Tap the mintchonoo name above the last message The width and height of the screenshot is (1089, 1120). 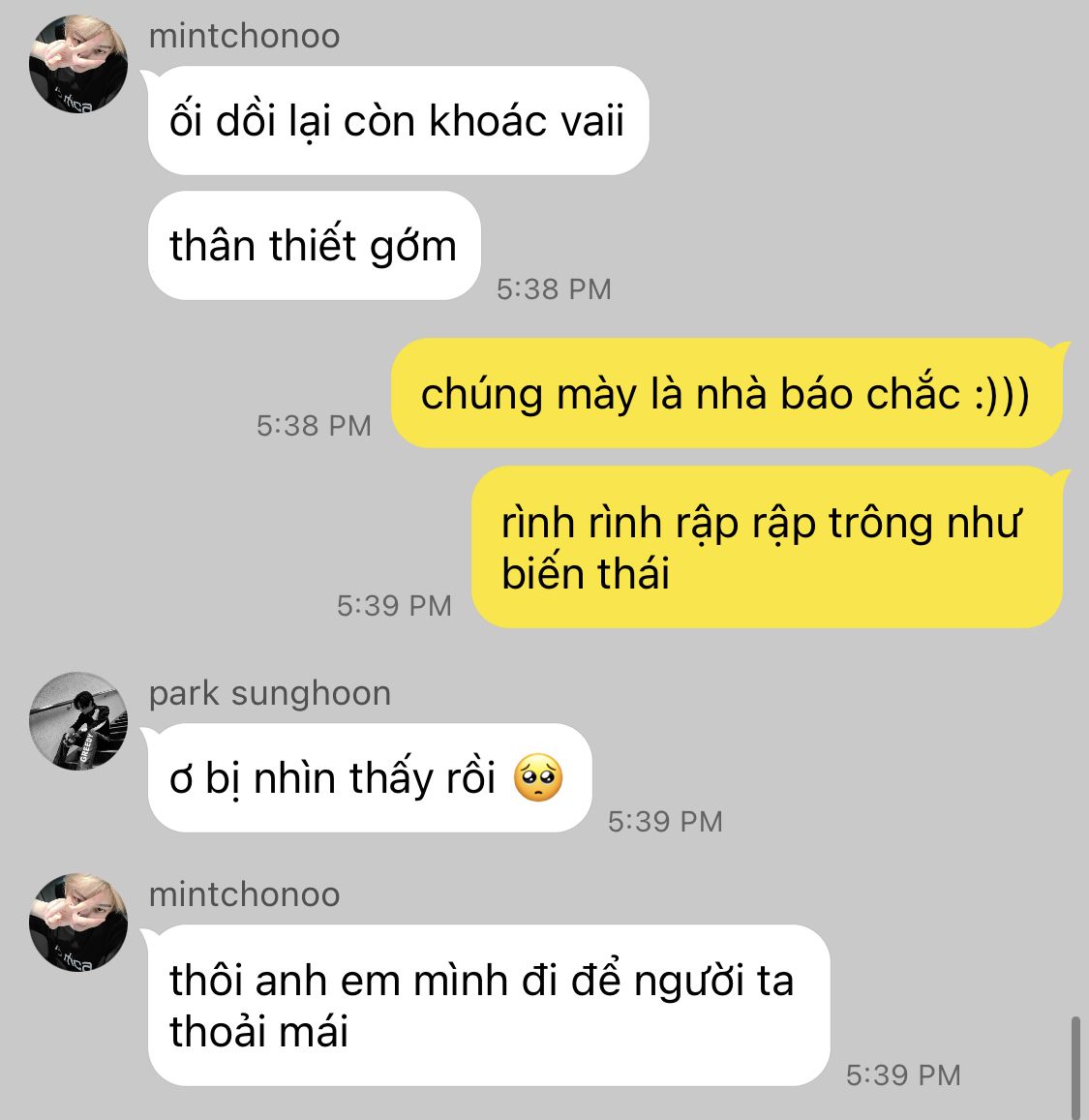pyautogui.click(x=244, y=894)
